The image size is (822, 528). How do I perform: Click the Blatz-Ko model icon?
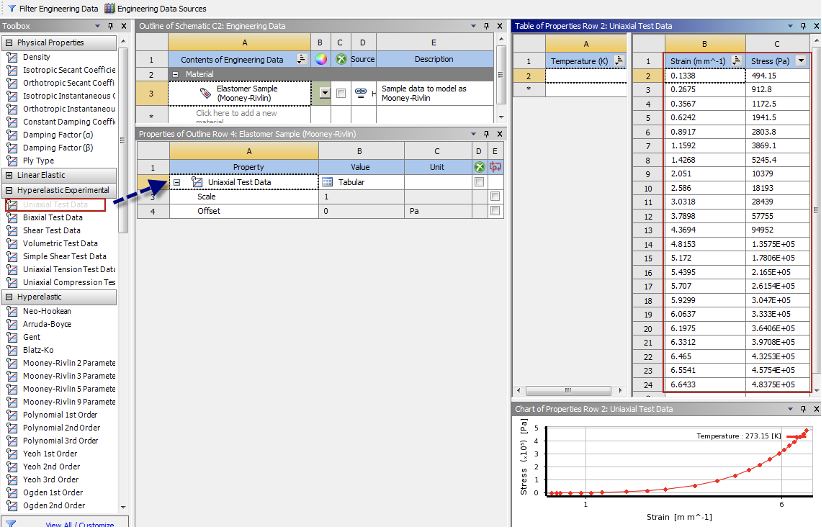(x=12, y=350)
